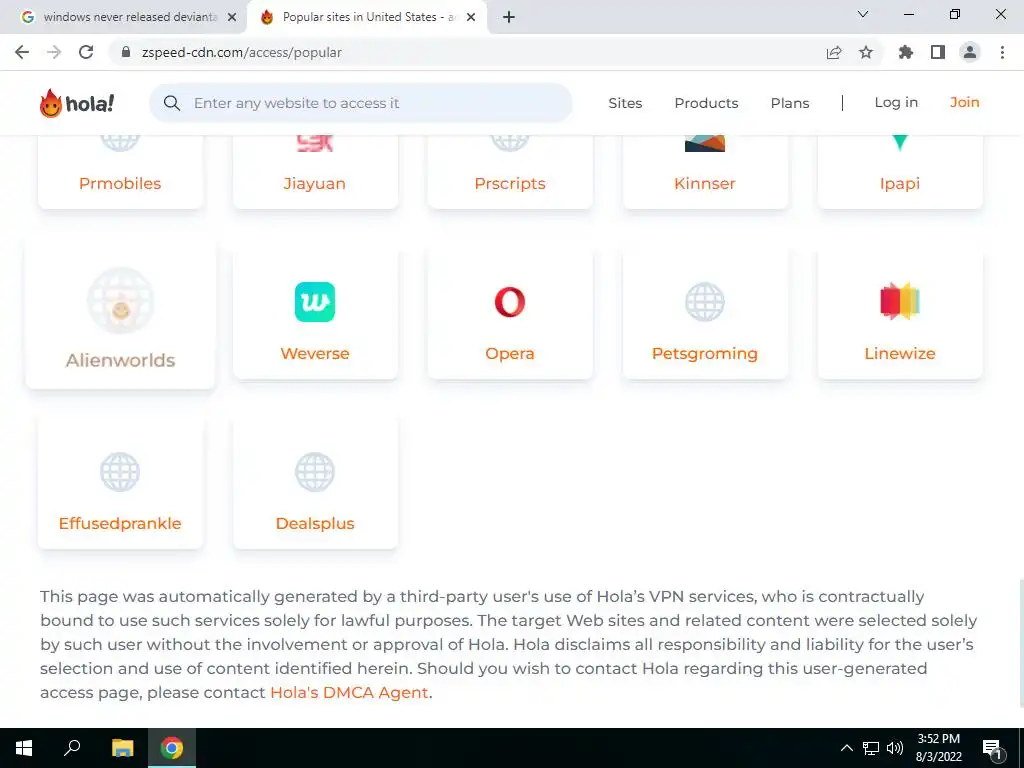Open the Weverse site icon

pyautogui.click(x=315, y=302)
